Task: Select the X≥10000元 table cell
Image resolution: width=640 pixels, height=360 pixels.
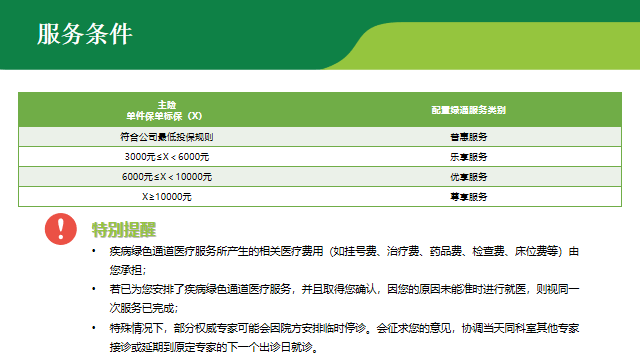Action: click(167, 197)
